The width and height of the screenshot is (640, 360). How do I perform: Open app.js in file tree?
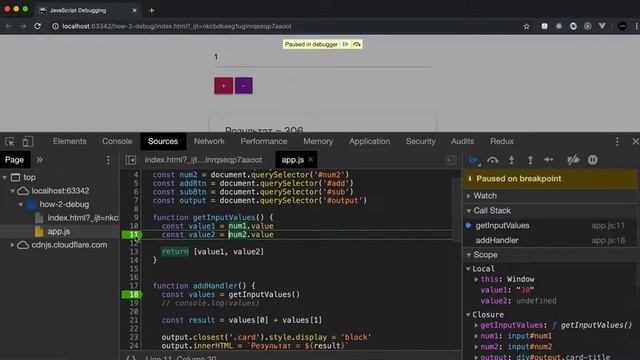(x=58, y=231)
